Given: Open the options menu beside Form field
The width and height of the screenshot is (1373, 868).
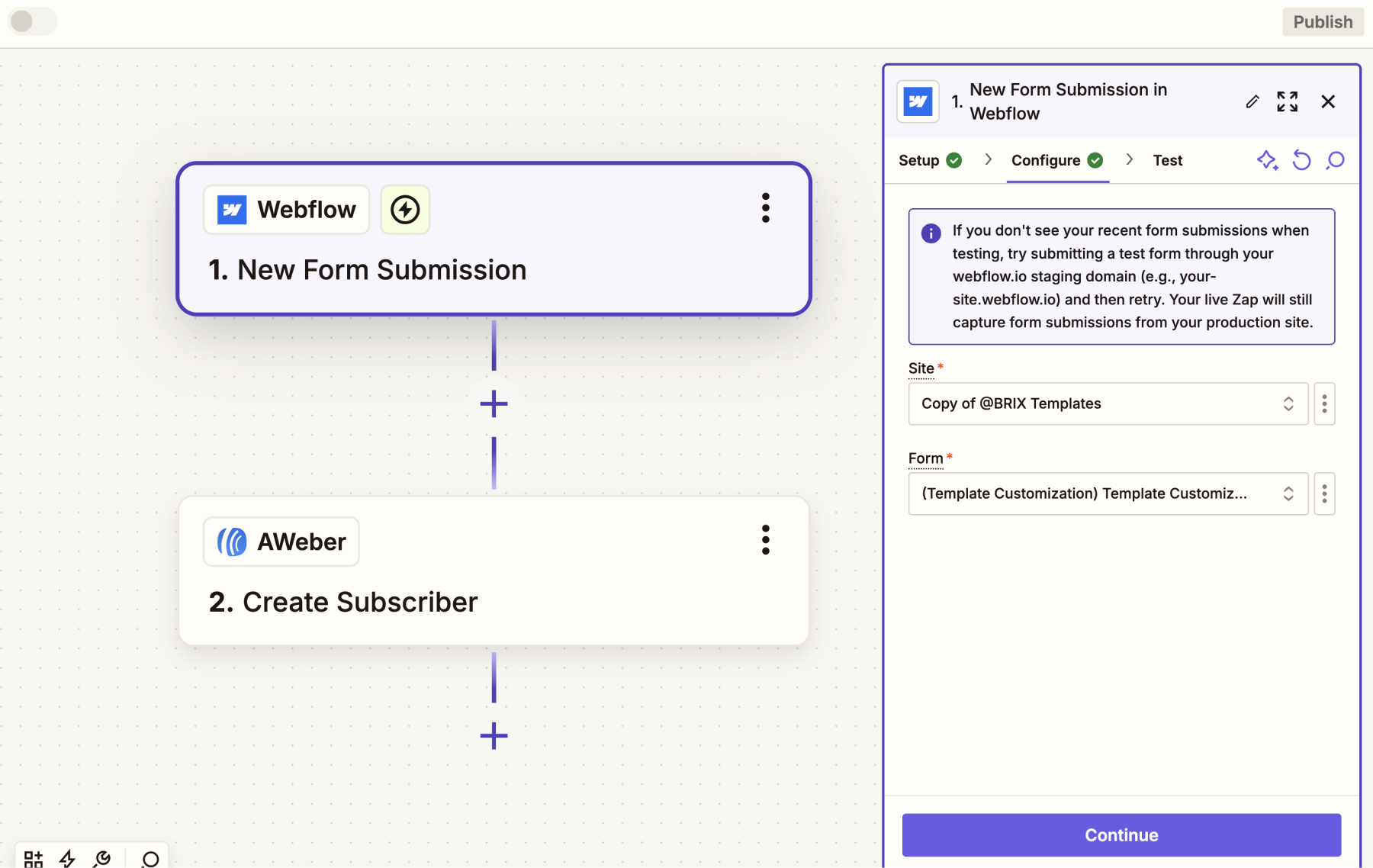Looking at the screenshot, I should click(1324, 493).
